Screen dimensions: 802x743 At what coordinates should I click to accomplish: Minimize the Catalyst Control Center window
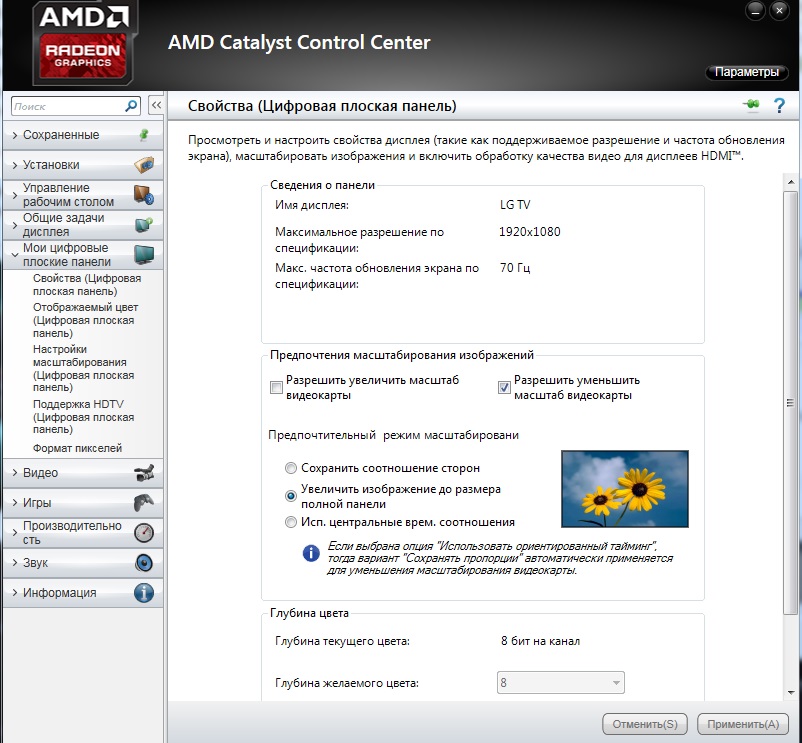click(x=755, y=10)
